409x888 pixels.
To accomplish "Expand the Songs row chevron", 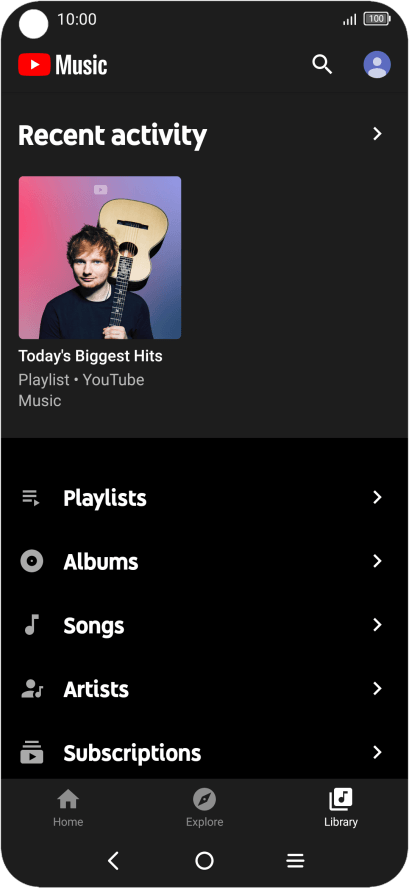I will coord(377,625).
